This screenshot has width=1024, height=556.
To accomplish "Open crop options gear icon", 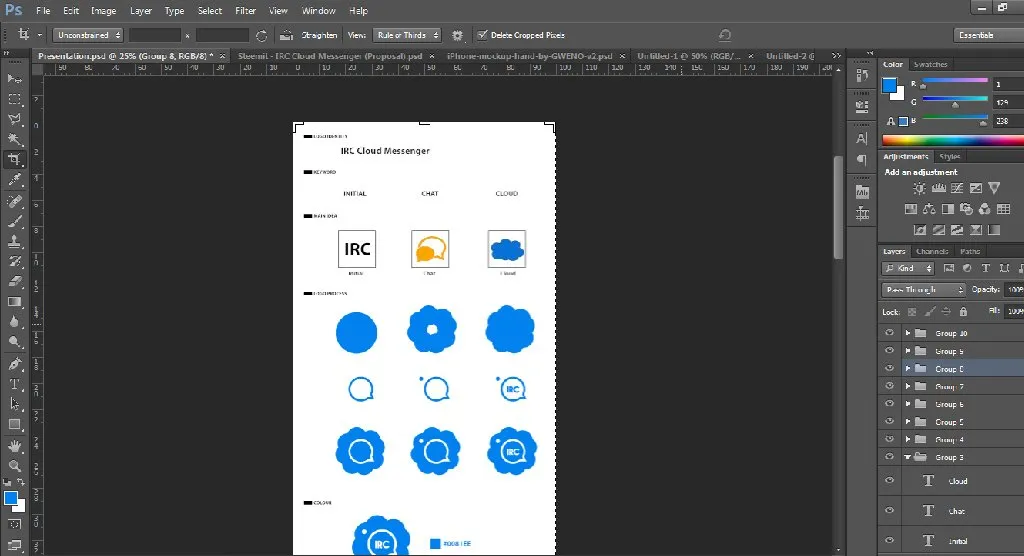I will coord(457,35).
